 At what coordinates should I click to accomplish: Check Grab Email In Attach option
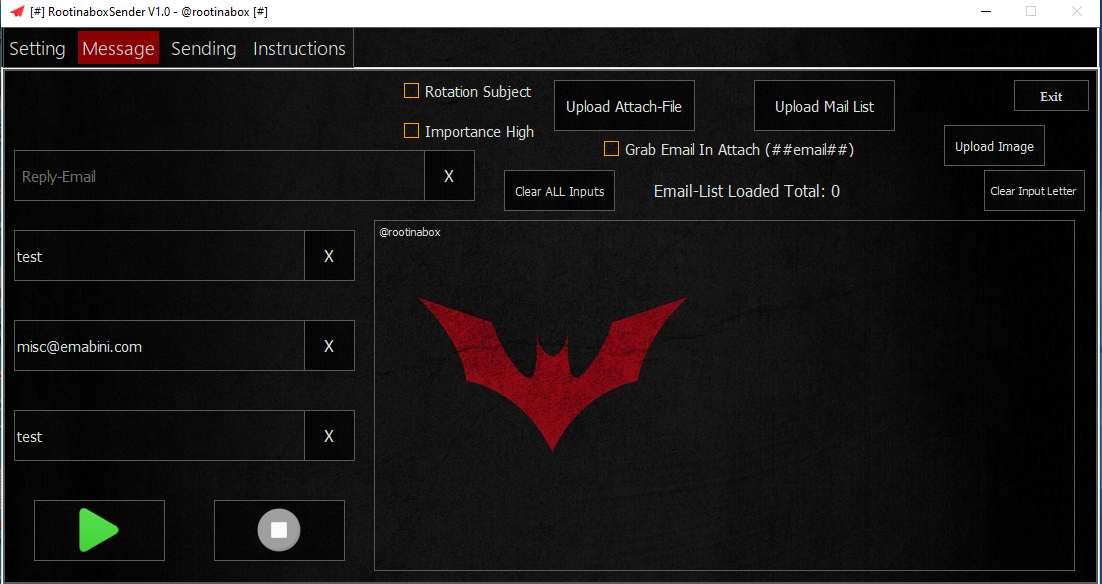pos(611,149)
